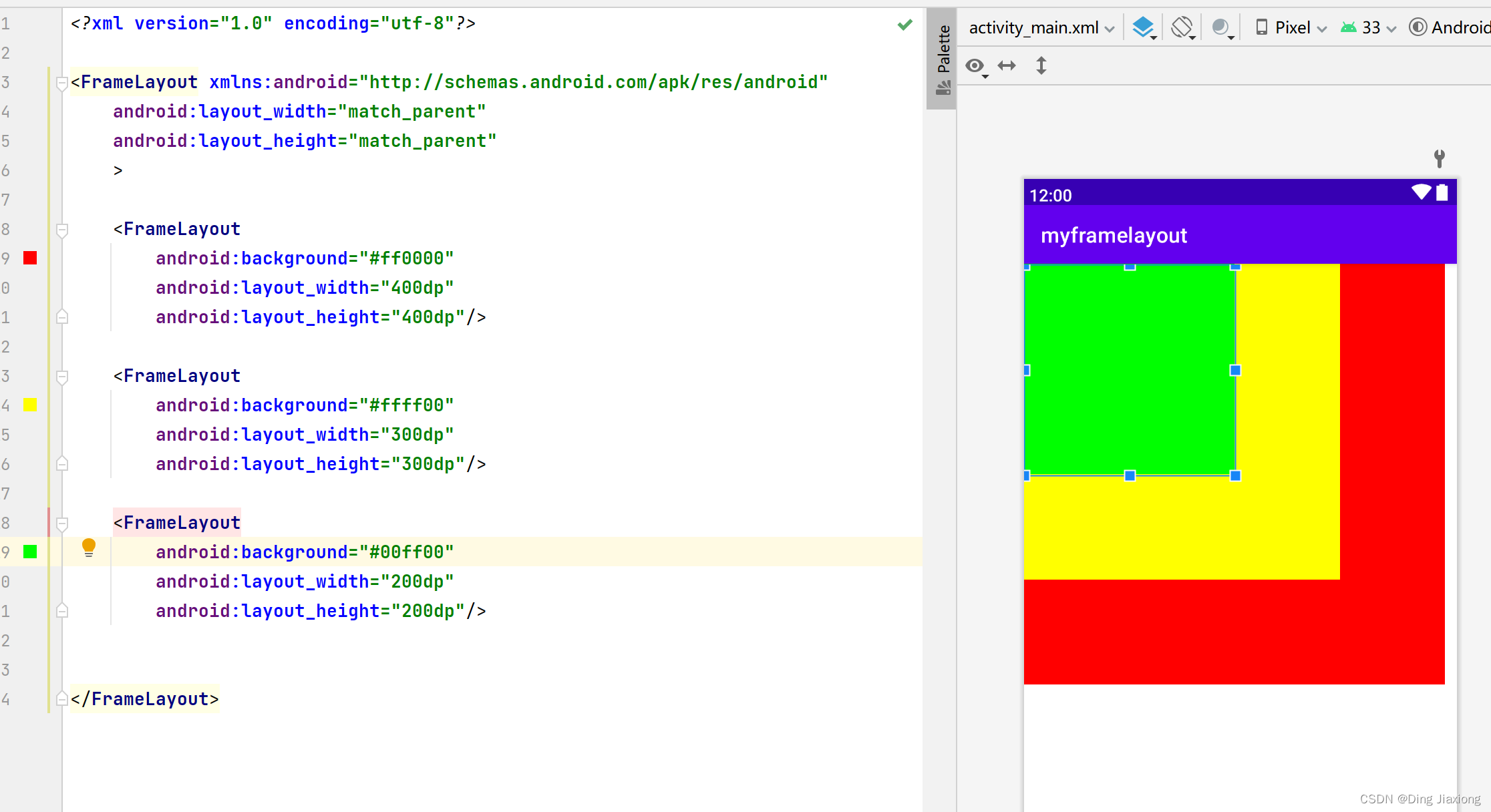This screenshot has width=1491, height=812.
Task: Click the encoding="utf-8" declaration text
Action: [369, 23]
